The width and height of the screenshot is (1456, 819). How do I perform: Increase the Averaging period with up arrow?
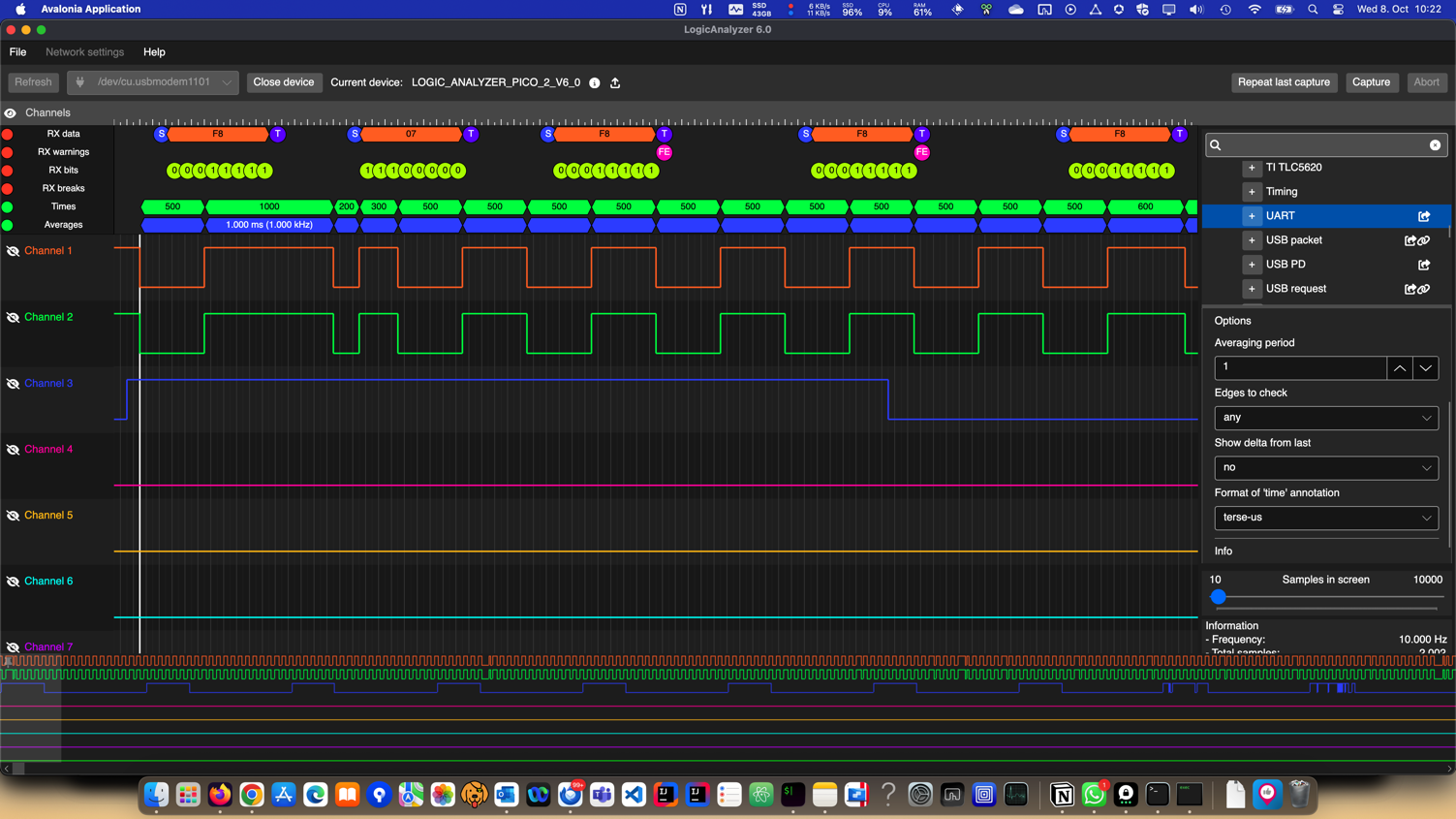[1400, 368]
